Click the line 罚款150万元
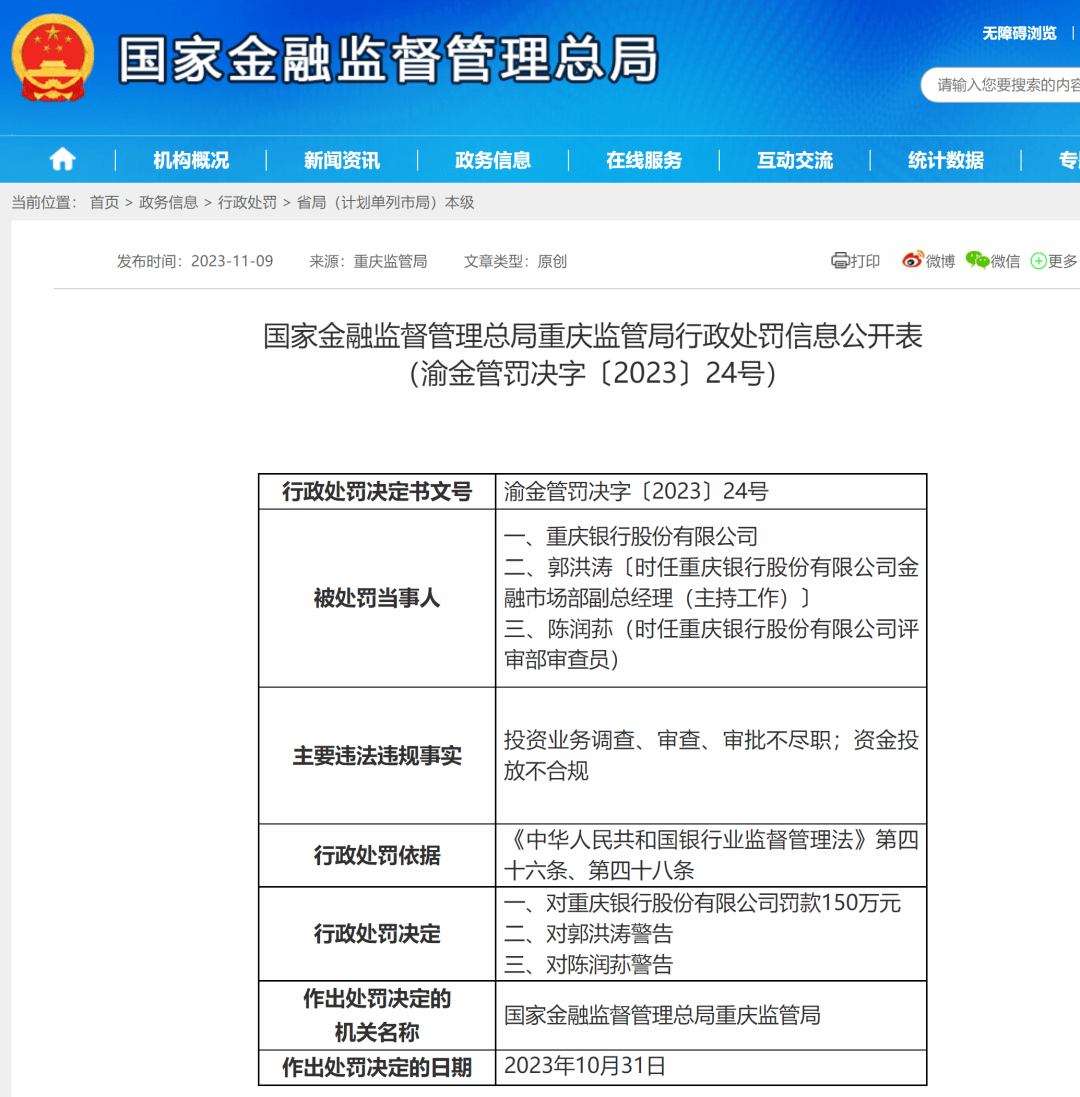The width and height of the screenshot is (1080, 1097). click(702, 903)
